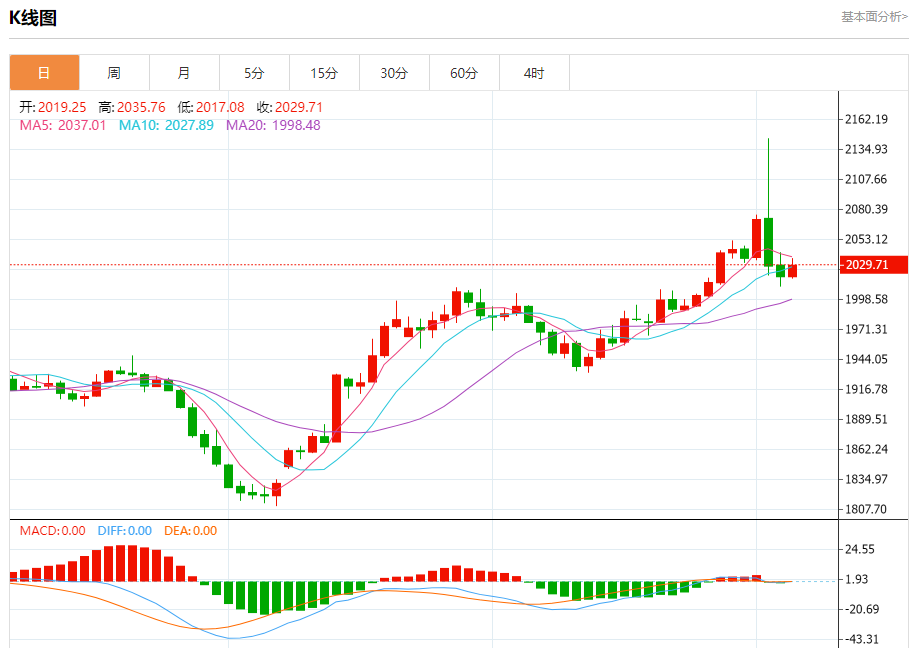Screen dimensions: 917x648
Task: Click the DEA:0.00 indicator label
Action: click(191, 531)
